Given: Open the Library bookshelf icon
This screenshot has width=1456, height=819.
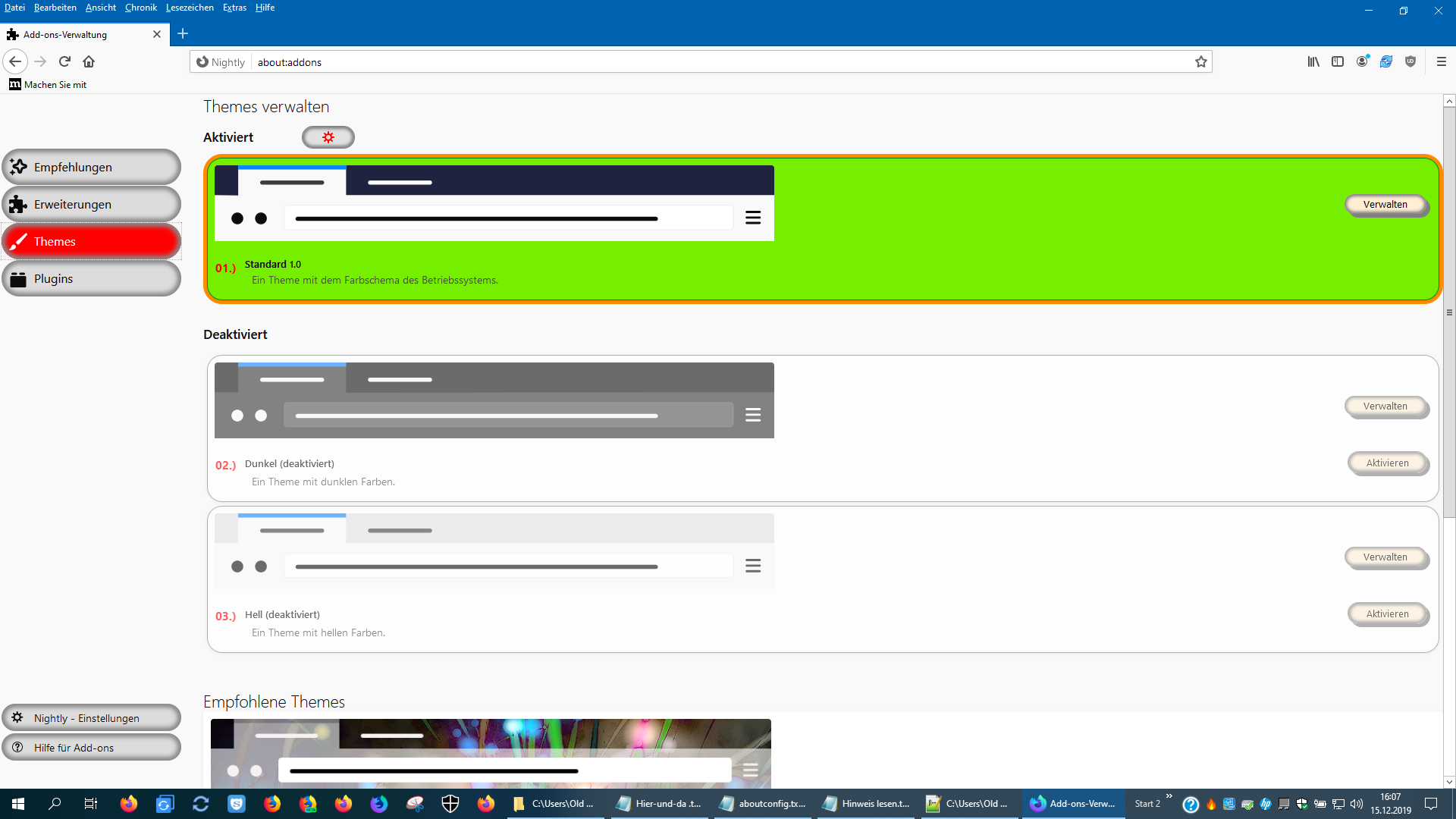Looking at the screenshot, I should pos(1313,61).
